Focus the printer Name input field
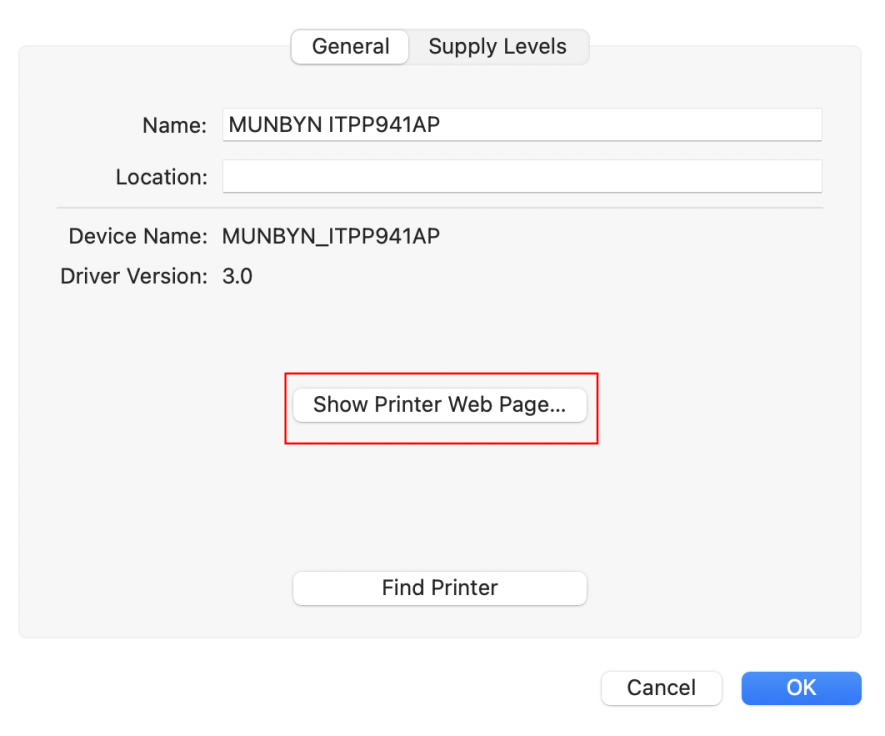 point(522,125)
